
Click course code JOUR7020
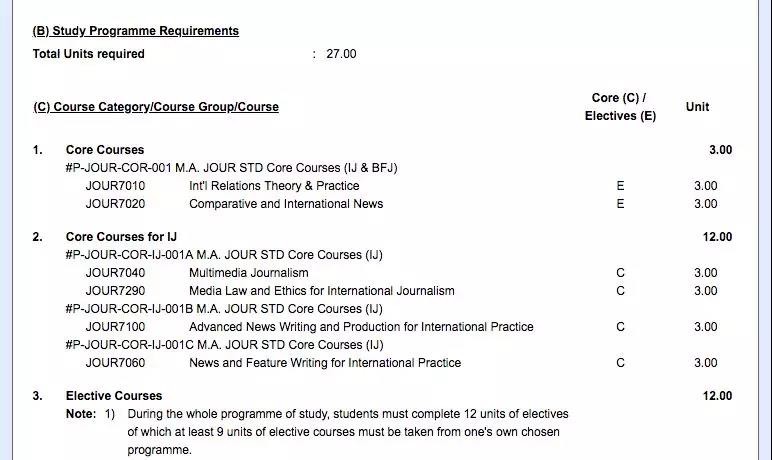[x=115, y=204]
